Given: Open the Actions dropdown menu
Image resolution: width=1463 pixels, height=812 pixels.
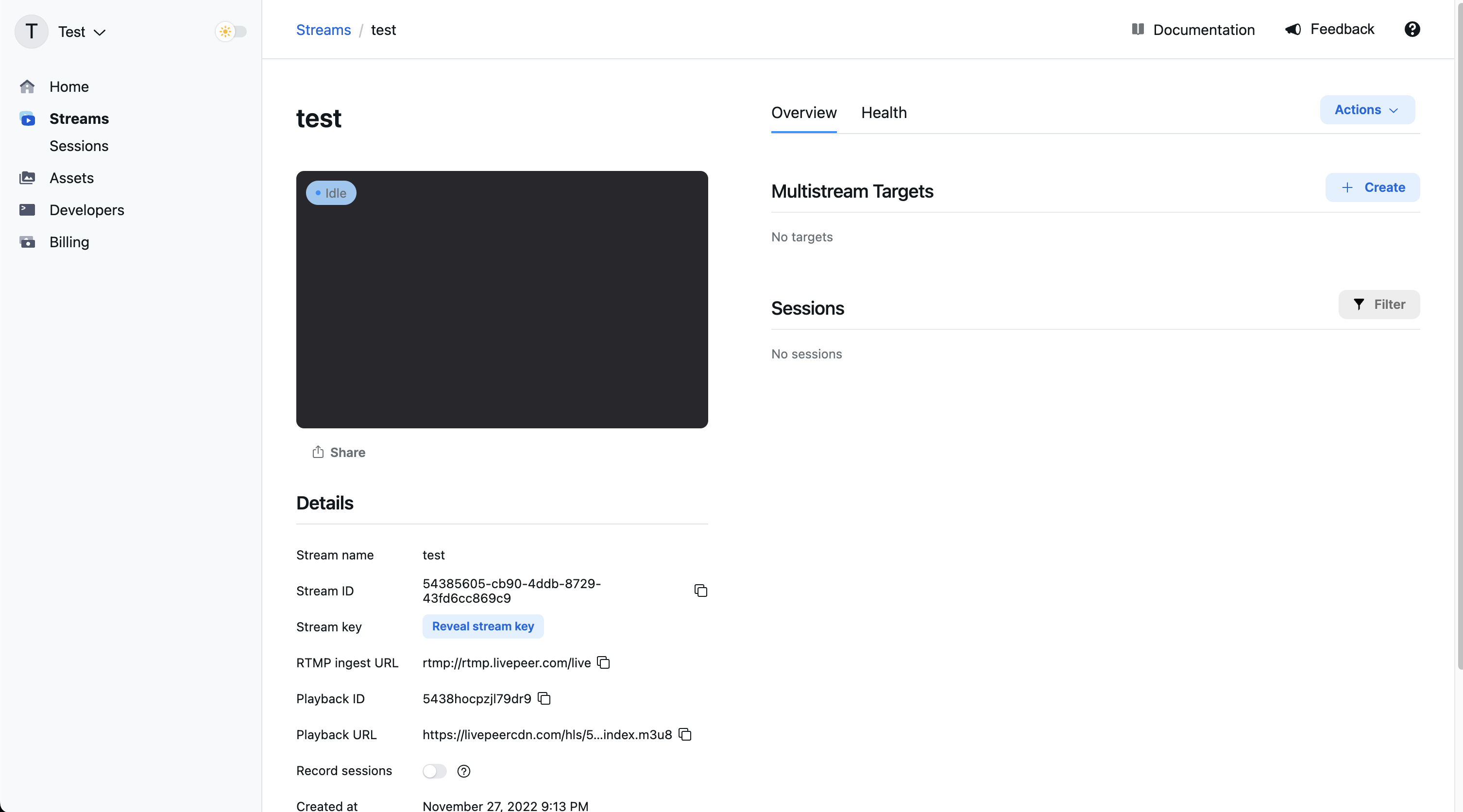Looking at the screenshot, I should (1367, 110).
